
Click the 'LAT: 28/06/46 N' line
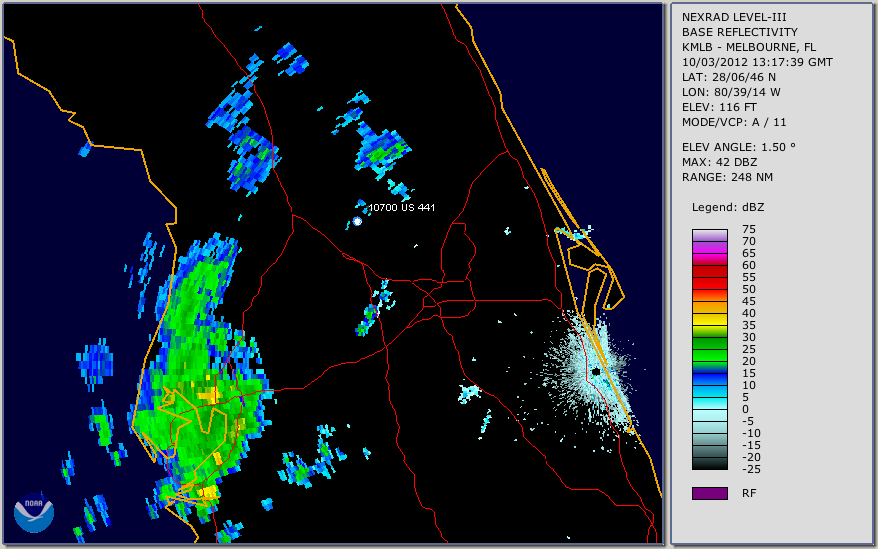pos(728,77)
